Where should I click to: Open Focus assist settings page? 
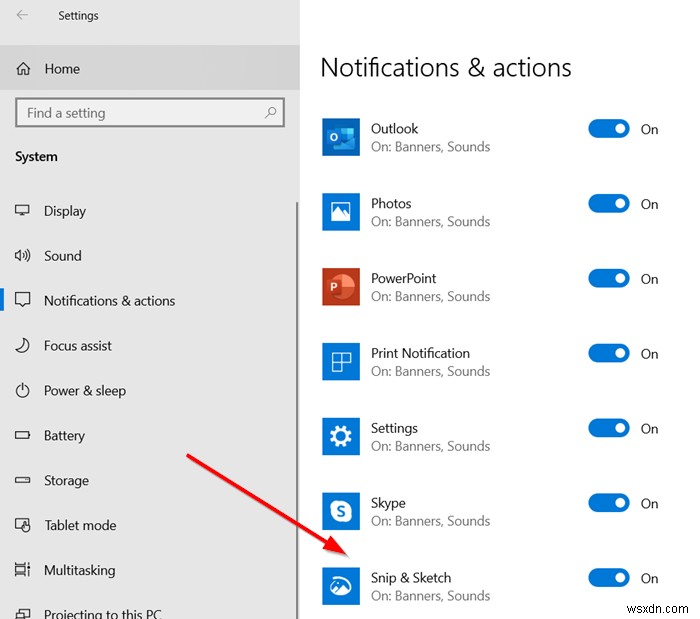(x=148, y=345)
